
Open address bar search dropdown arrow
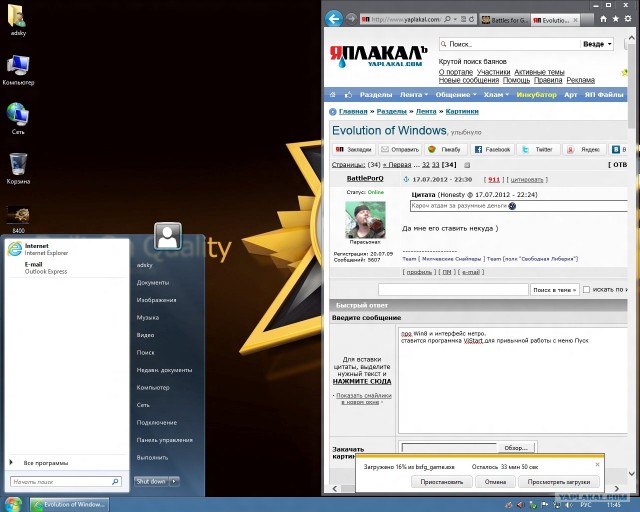pos(456,19)
